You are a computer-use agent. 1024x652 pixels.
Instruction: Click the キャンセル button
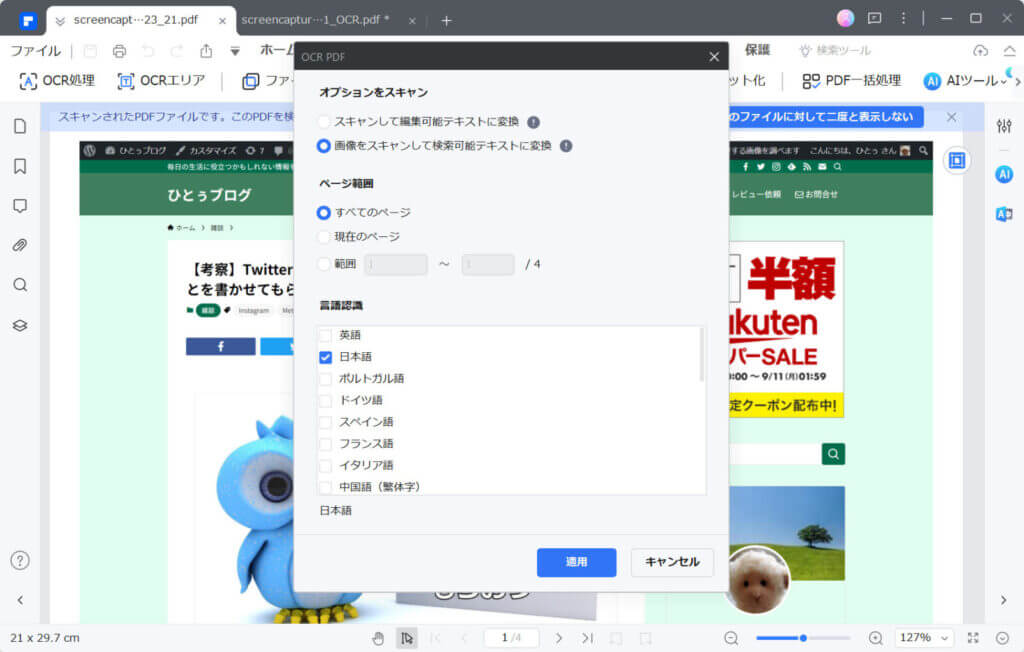click(672, 562)
